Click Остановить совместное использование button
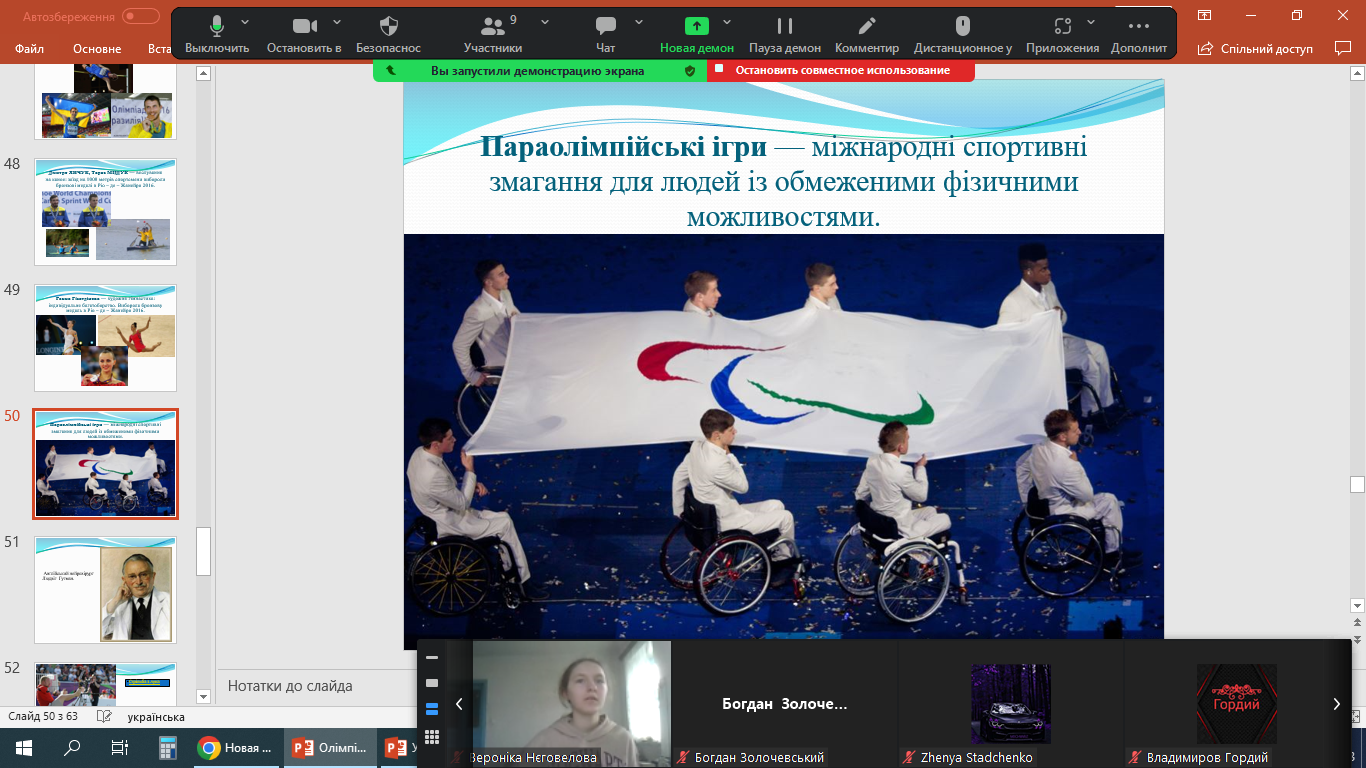This screenshot has height=768, width=1366. (841, 70)
